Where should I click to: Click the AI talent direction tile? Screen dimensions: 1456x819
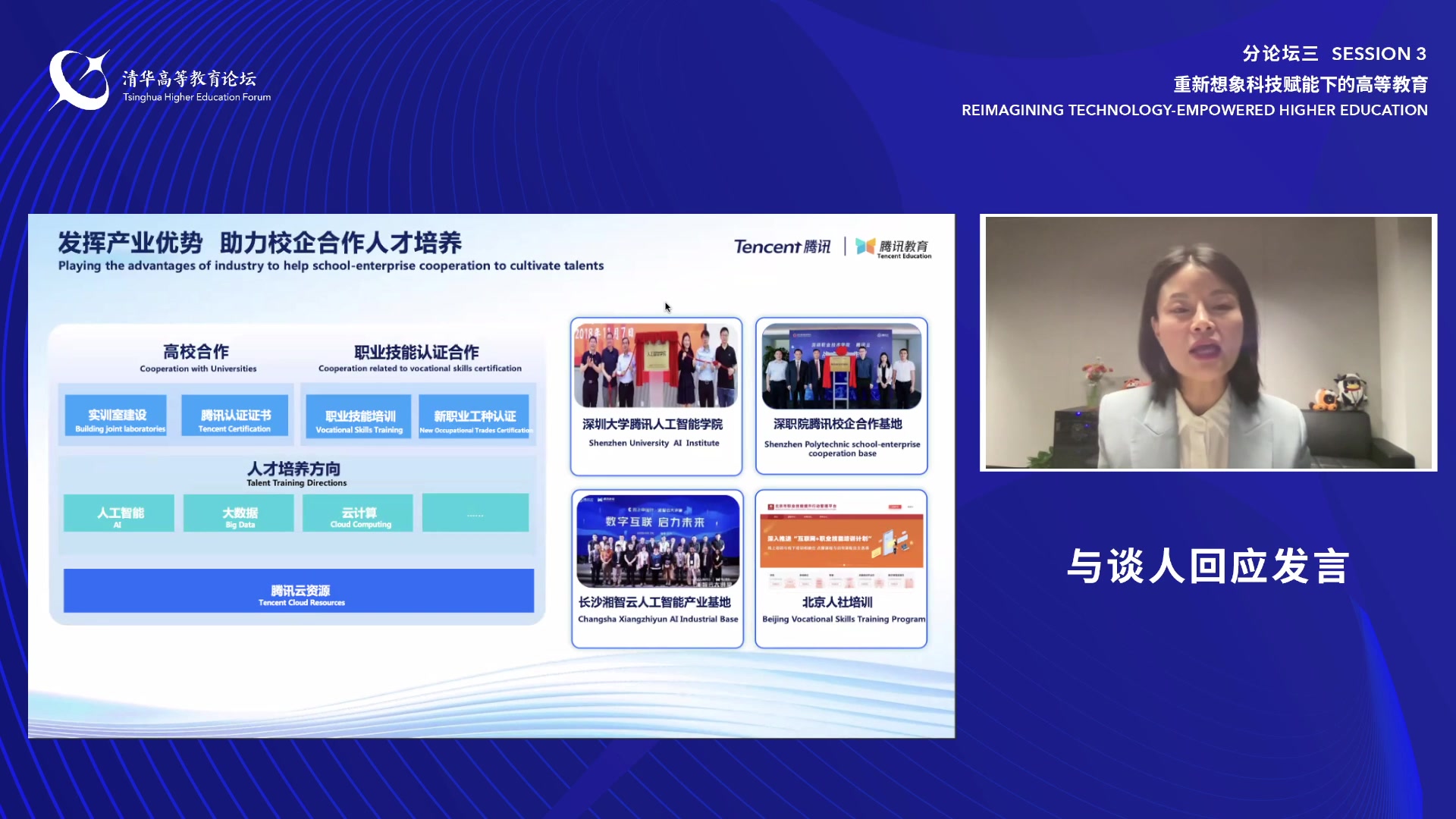click(119, 513)
